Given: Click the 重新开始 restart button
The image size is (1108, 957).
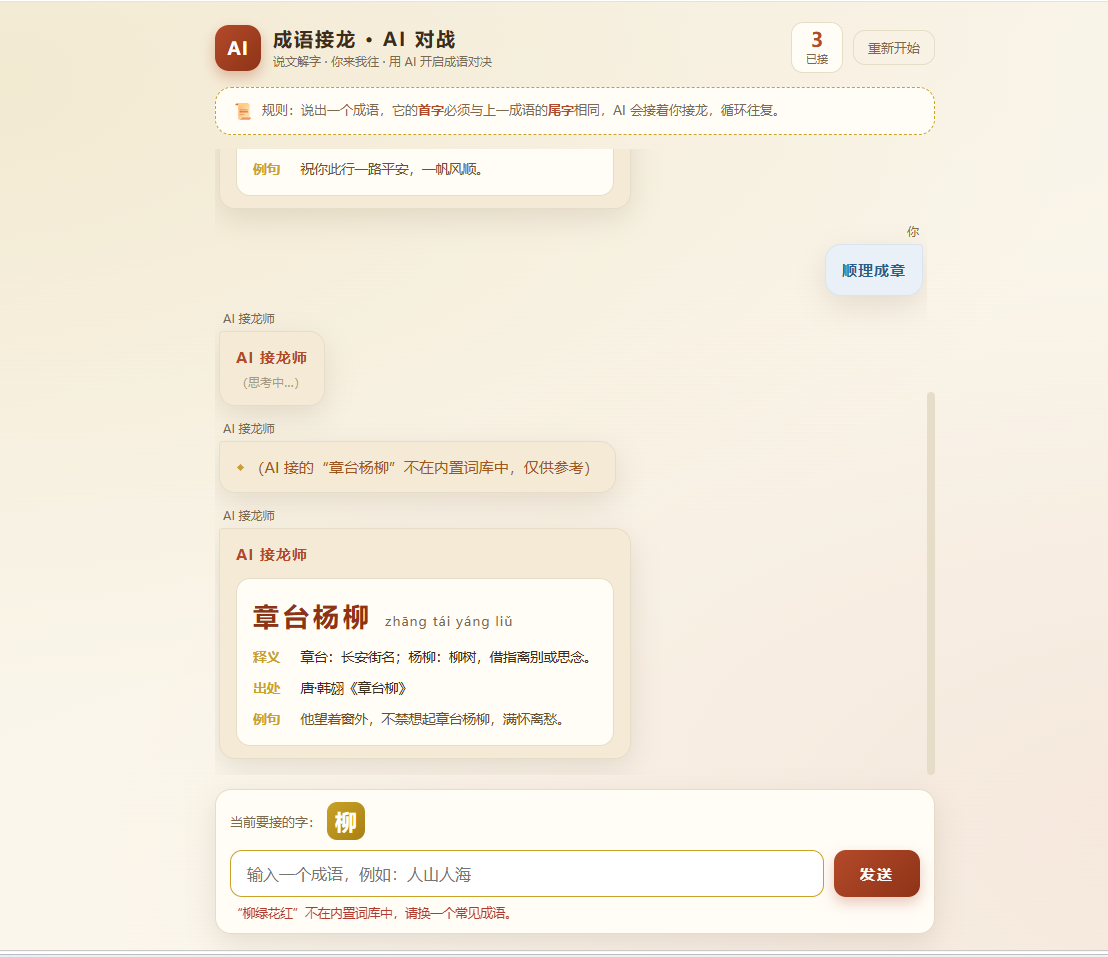Looking at the screenshot, I should (893, 48).
